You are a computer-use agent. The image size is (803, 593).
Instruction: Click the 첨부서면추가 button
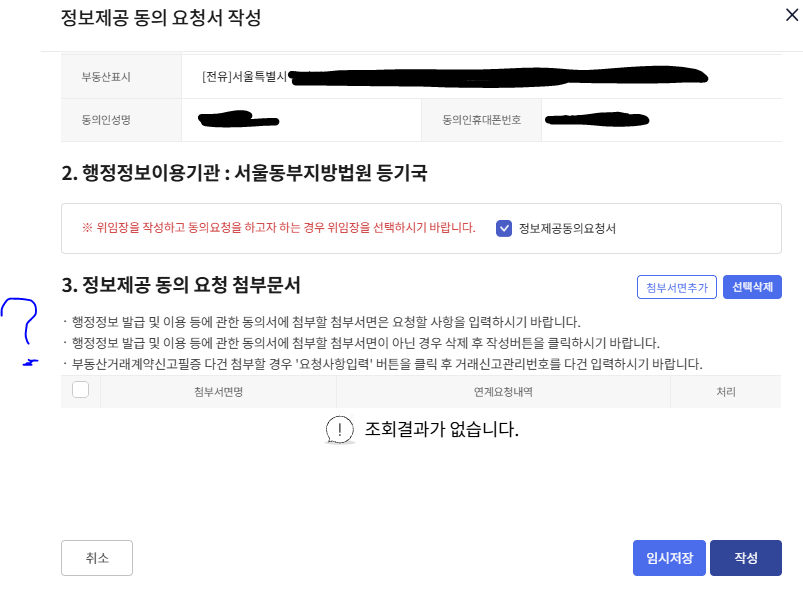click(676, 287)
